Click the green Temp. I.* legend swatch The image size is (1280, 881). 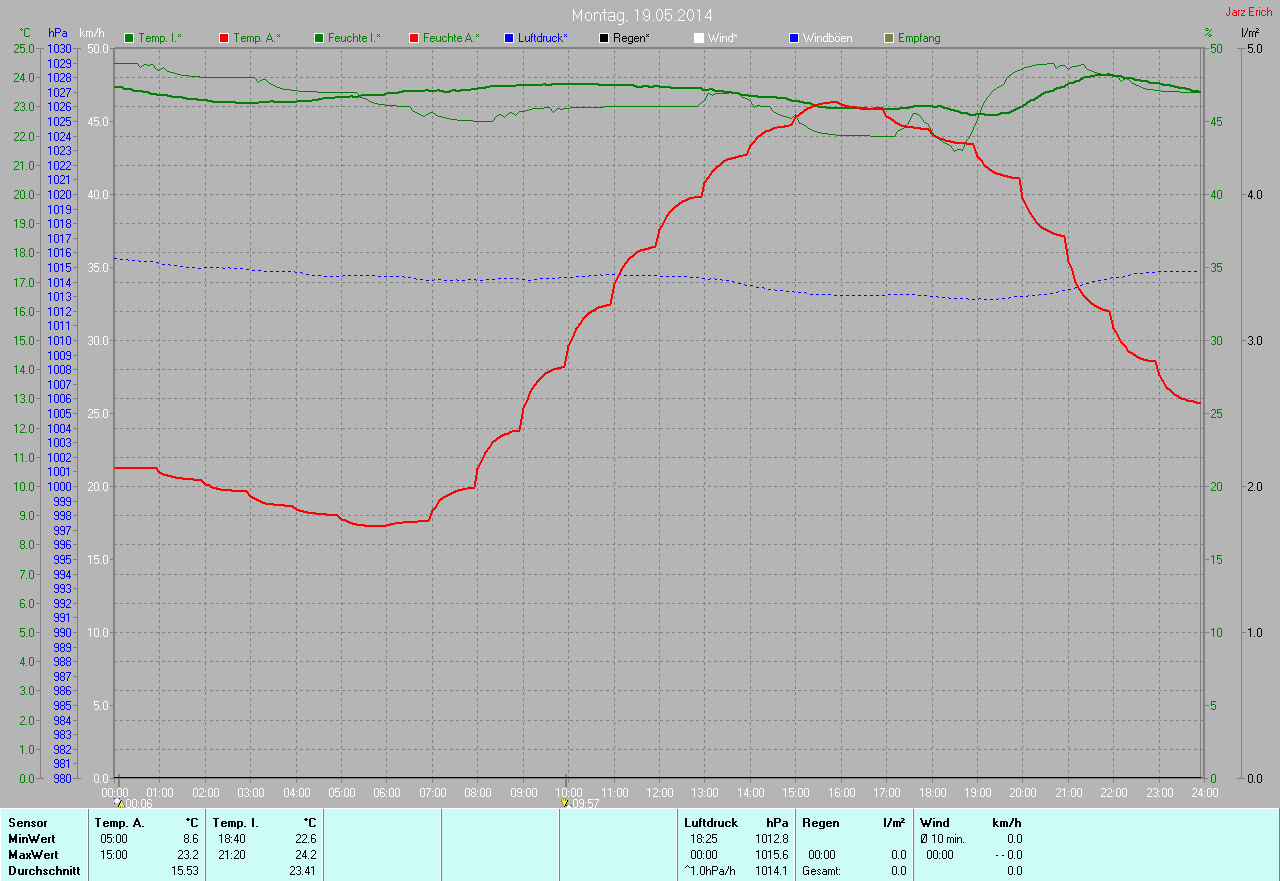click(129, 38)
